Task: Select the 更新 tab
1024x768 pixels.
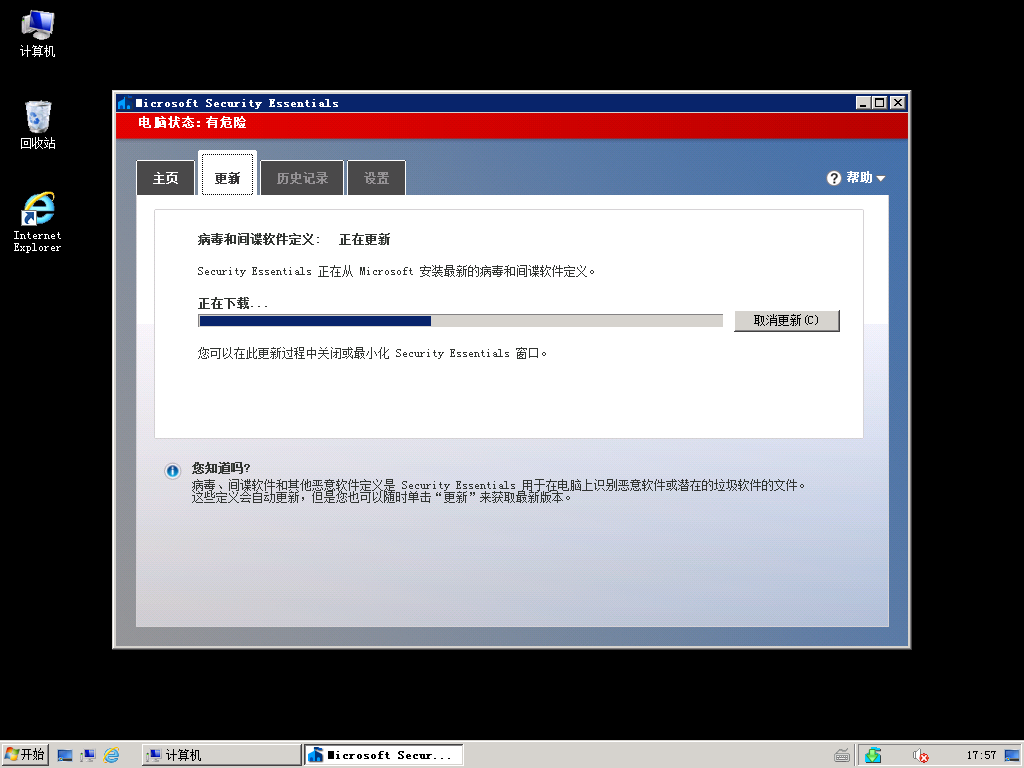Action: coord(227,175)
